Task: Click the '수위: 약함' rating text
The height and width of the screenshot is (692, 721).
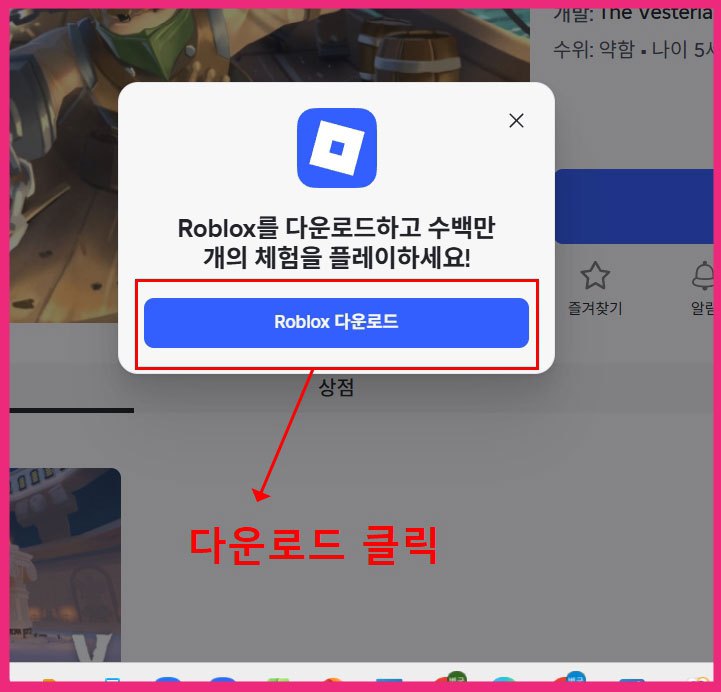Action: pyautogui.click(x=594, y=49)
